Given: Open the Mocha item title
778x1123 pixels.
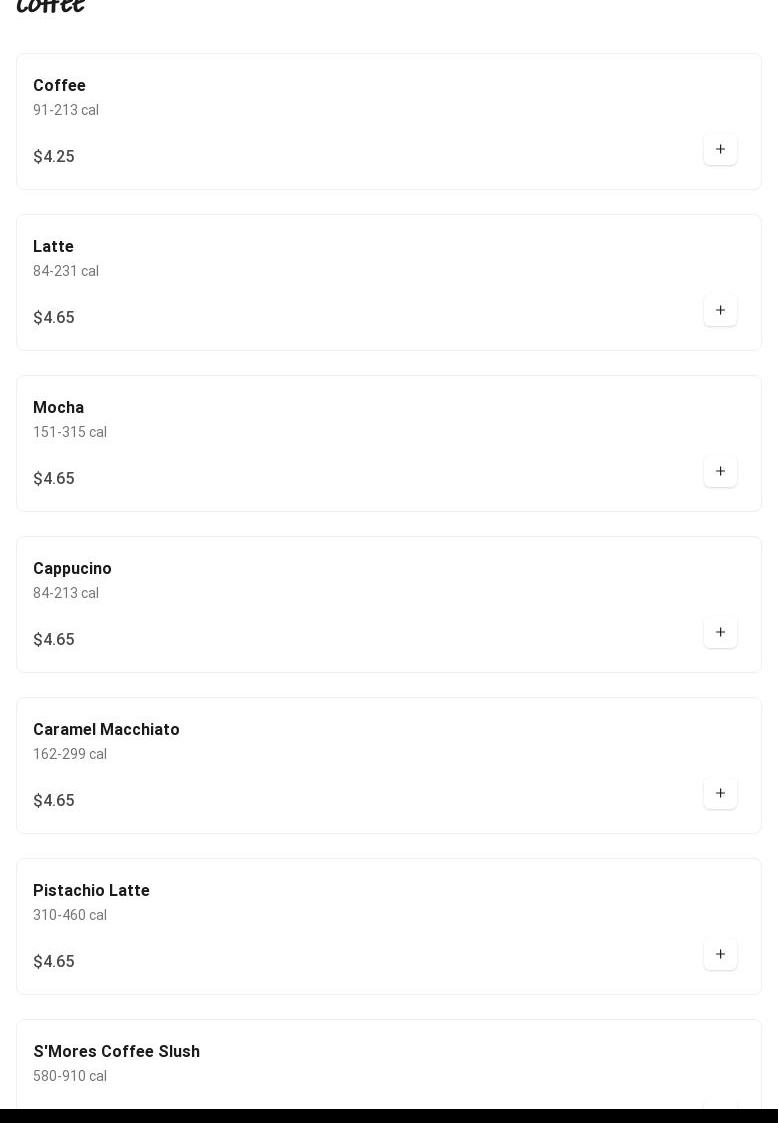Looking at the screenshot, I should tap(58, 408).
